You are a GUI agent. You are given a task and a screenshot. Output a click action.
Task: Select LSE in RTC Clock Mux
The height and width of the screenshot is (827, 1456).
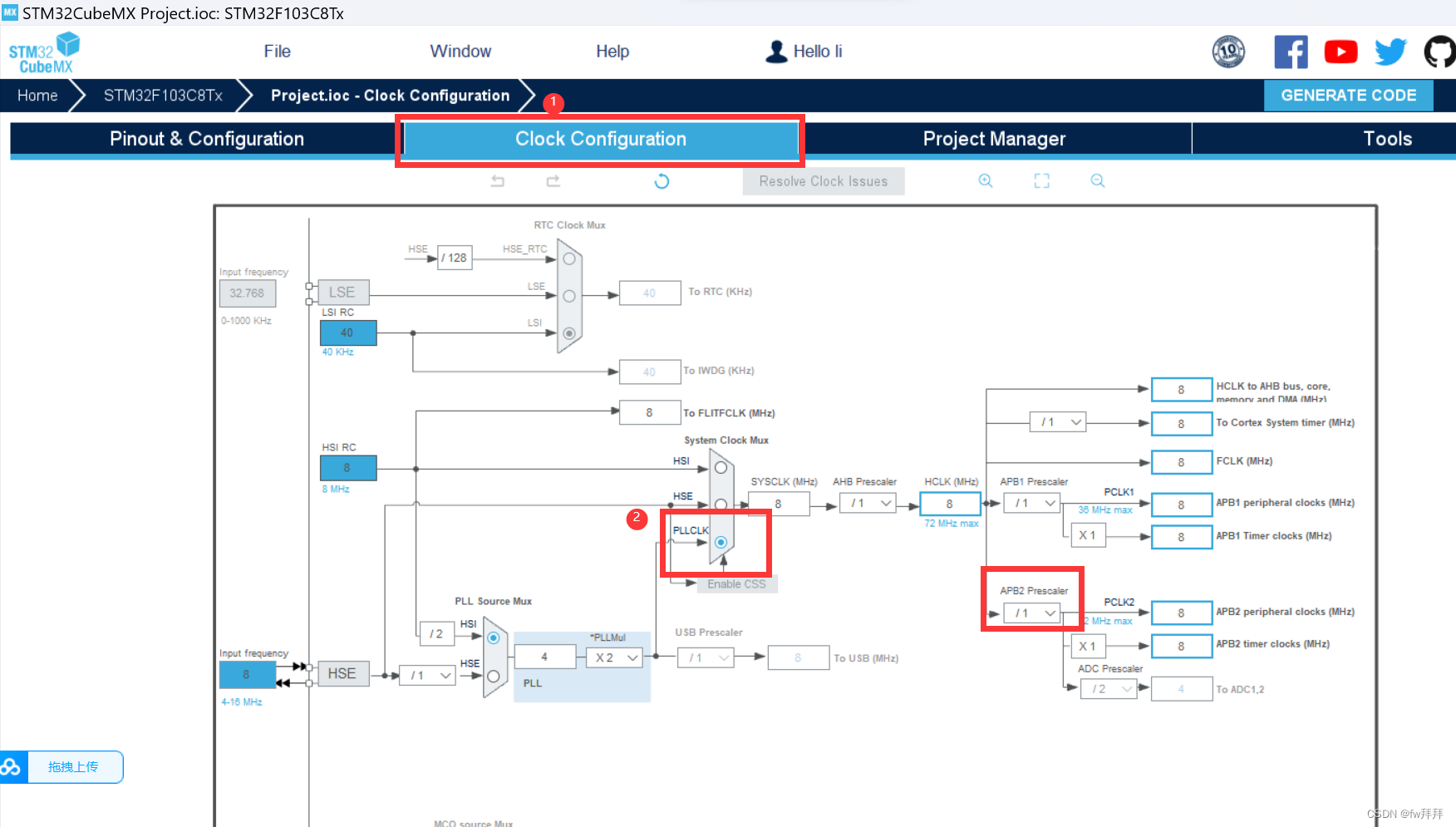click(569, 296)
